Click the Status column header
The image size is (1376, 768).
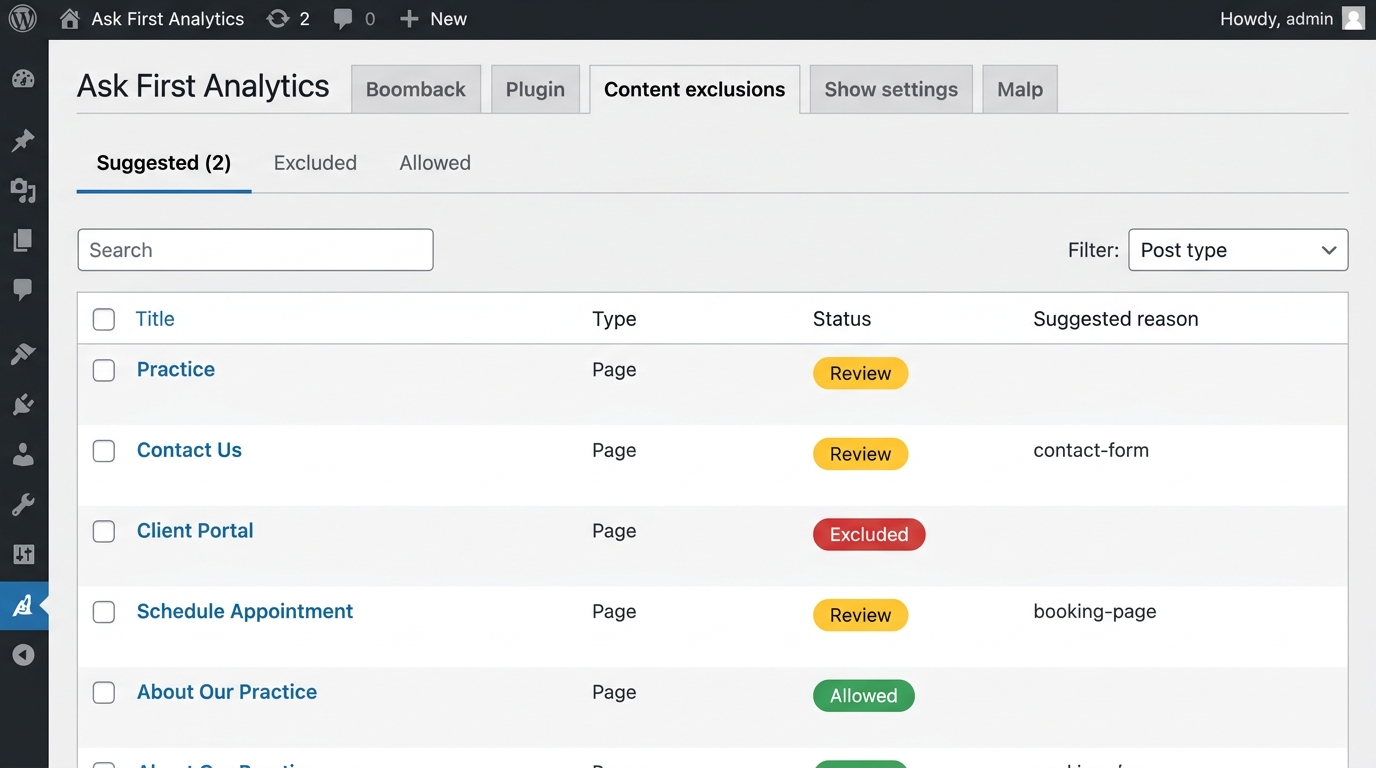(x=842, y=319)
